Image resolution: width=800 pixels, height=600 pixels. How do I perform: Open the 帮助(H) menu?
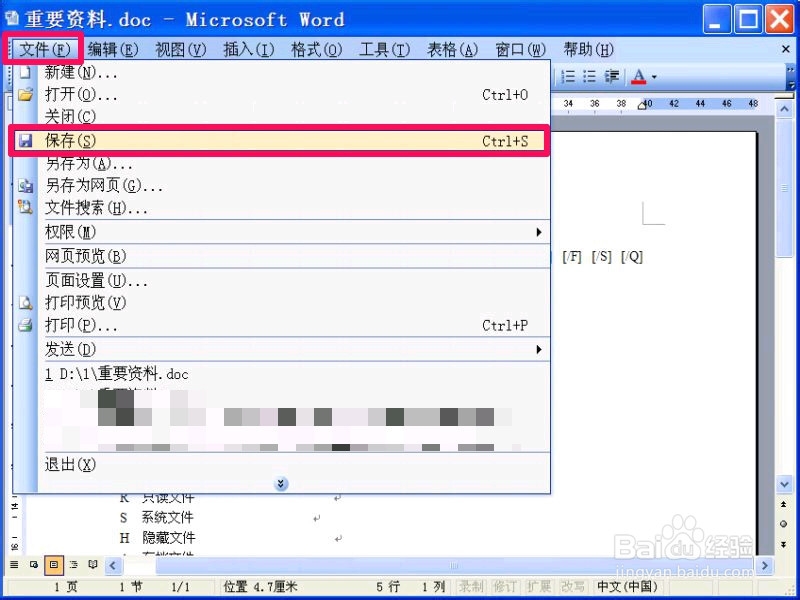click(588, 49)
